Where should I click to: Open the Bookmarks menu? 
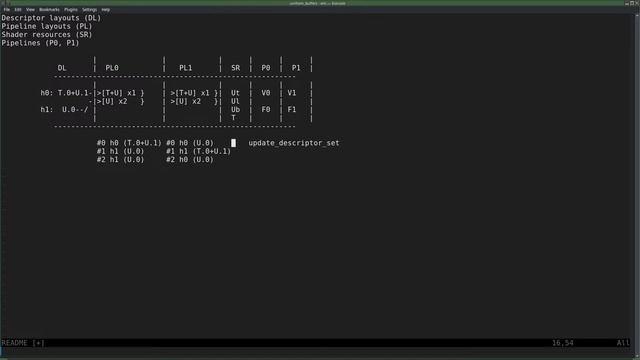point(49,9)
